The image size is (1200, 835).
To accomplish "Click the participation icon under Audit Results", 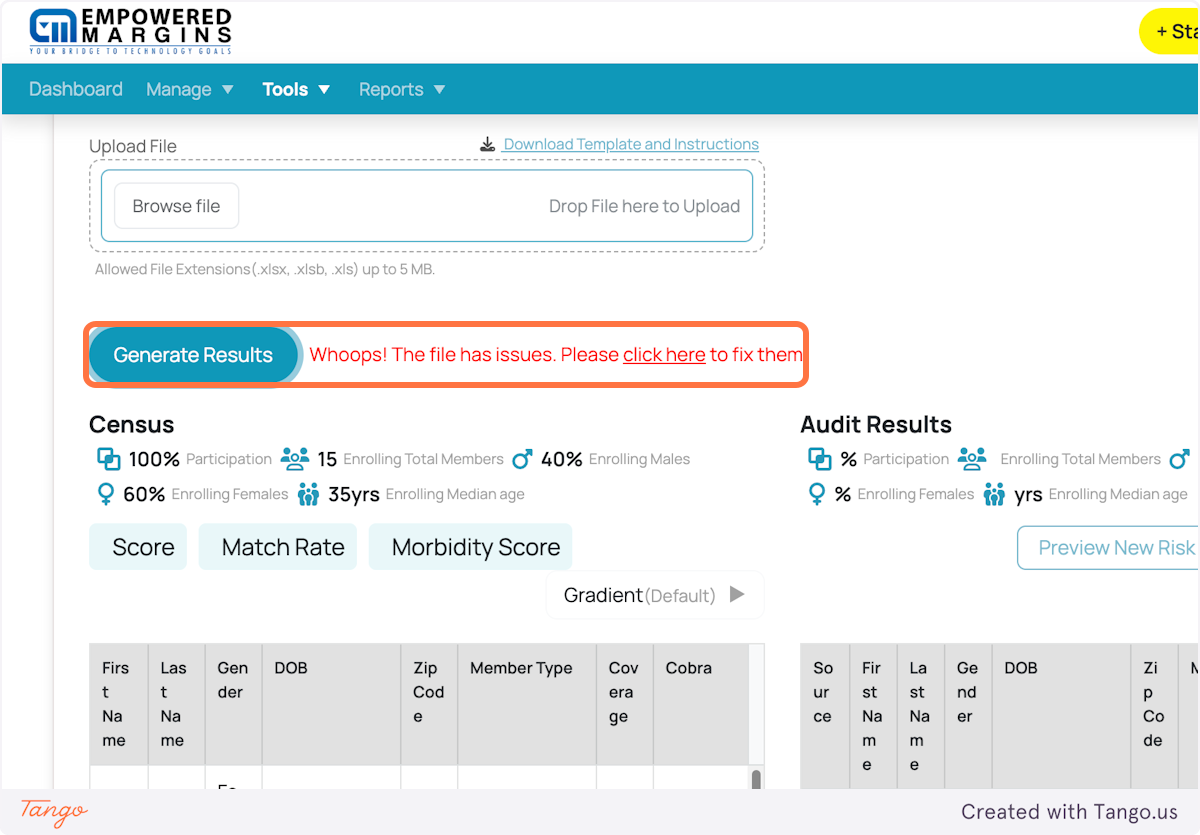I will click(x=822, y=458).
